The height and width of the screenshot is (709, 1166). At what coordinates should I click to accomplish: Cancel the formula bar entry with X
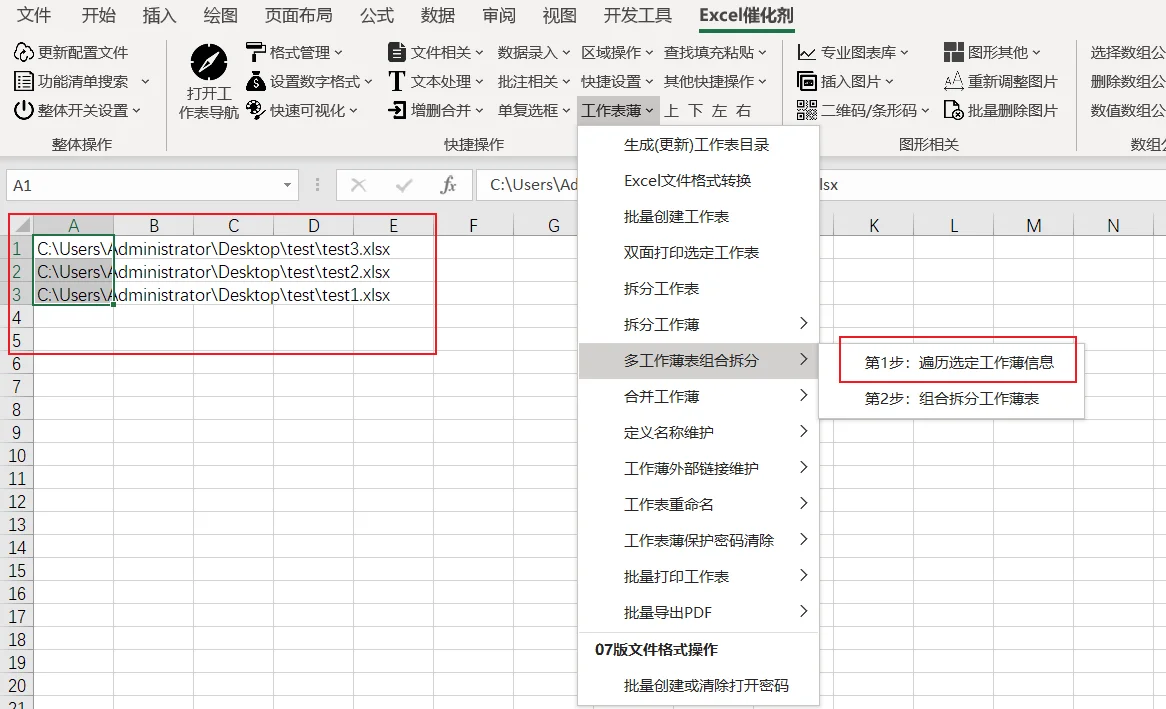[x=358, y=185]
